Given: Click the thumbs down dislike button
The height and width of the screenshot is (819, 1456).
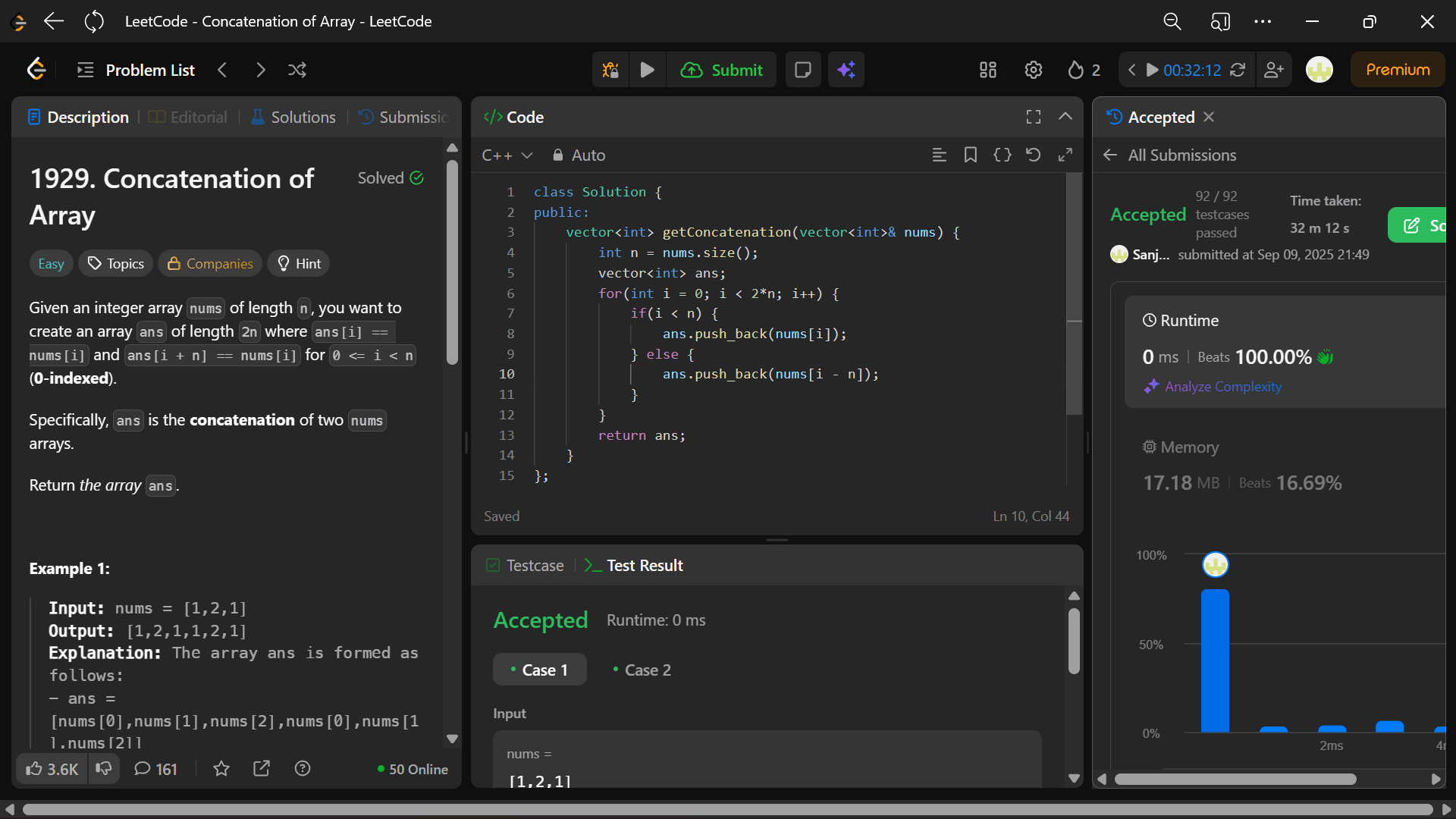Looking at the screenshot, I should click(104, 769).
